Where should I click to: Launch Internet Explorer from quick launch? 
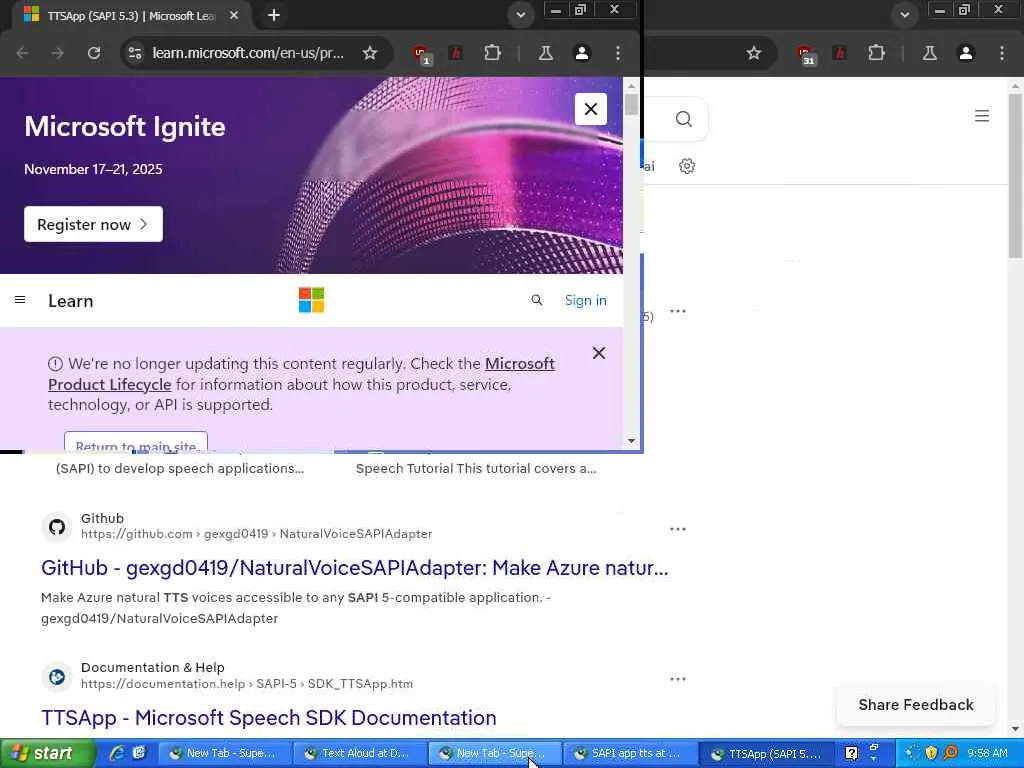tap(118, 753)
